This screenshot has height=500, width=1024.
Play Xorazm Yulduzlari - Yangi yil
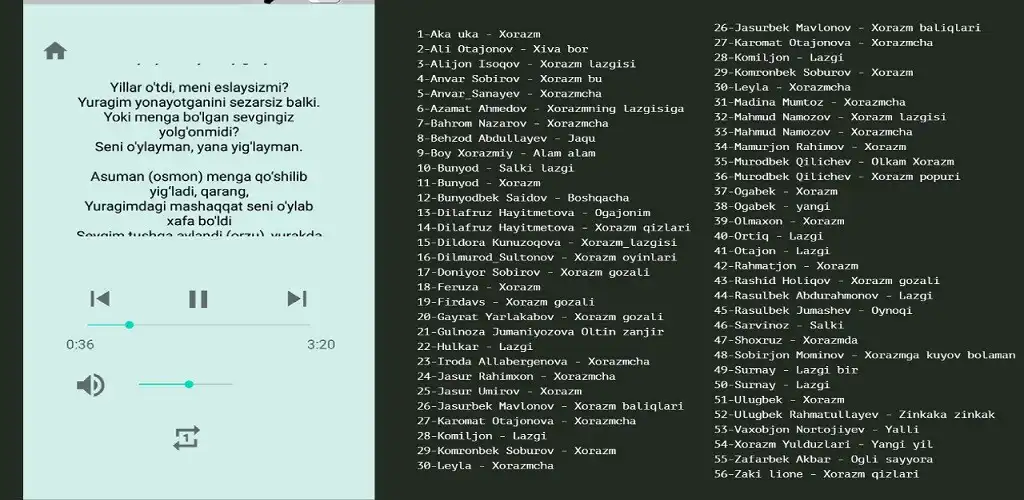(x=822, y=444)
